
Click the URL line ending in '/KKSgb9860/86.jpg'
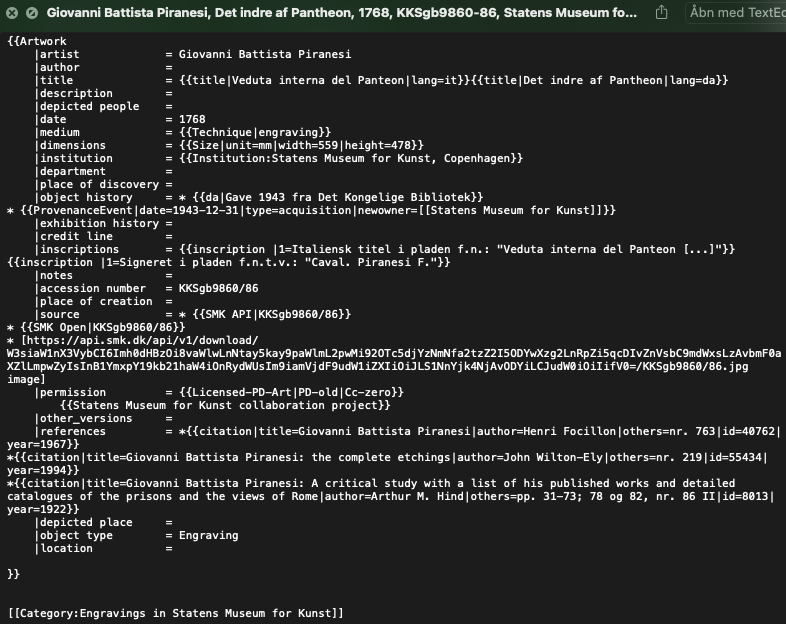[377, 367]
